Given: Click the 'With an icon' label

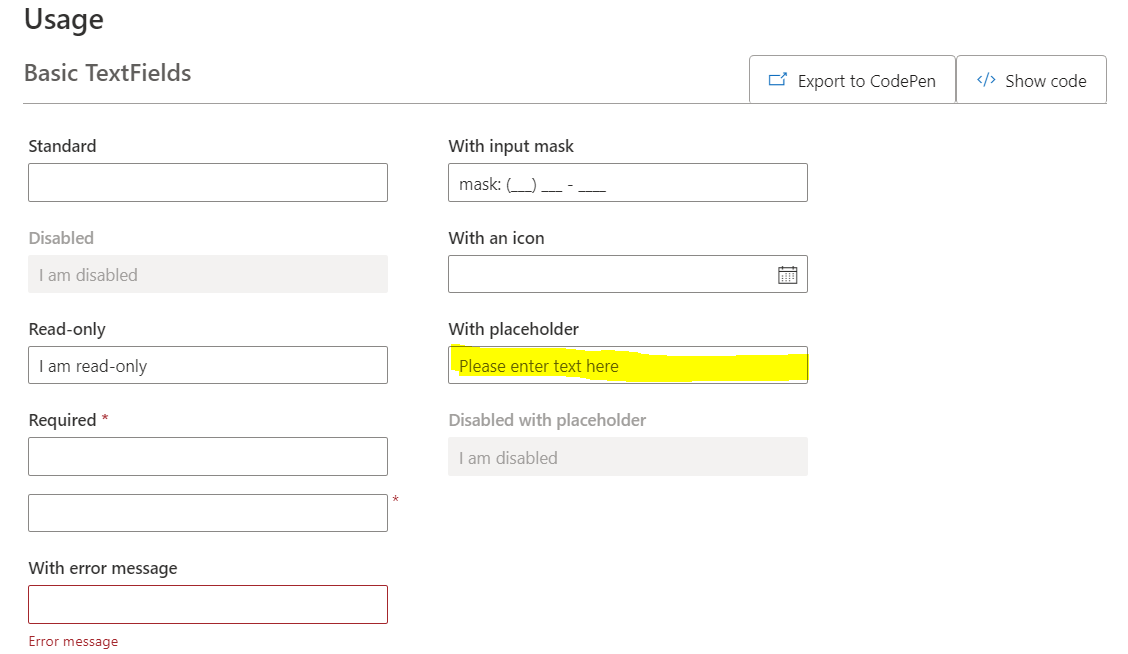Looking at the screenshot, I should [x=496, y=238].
